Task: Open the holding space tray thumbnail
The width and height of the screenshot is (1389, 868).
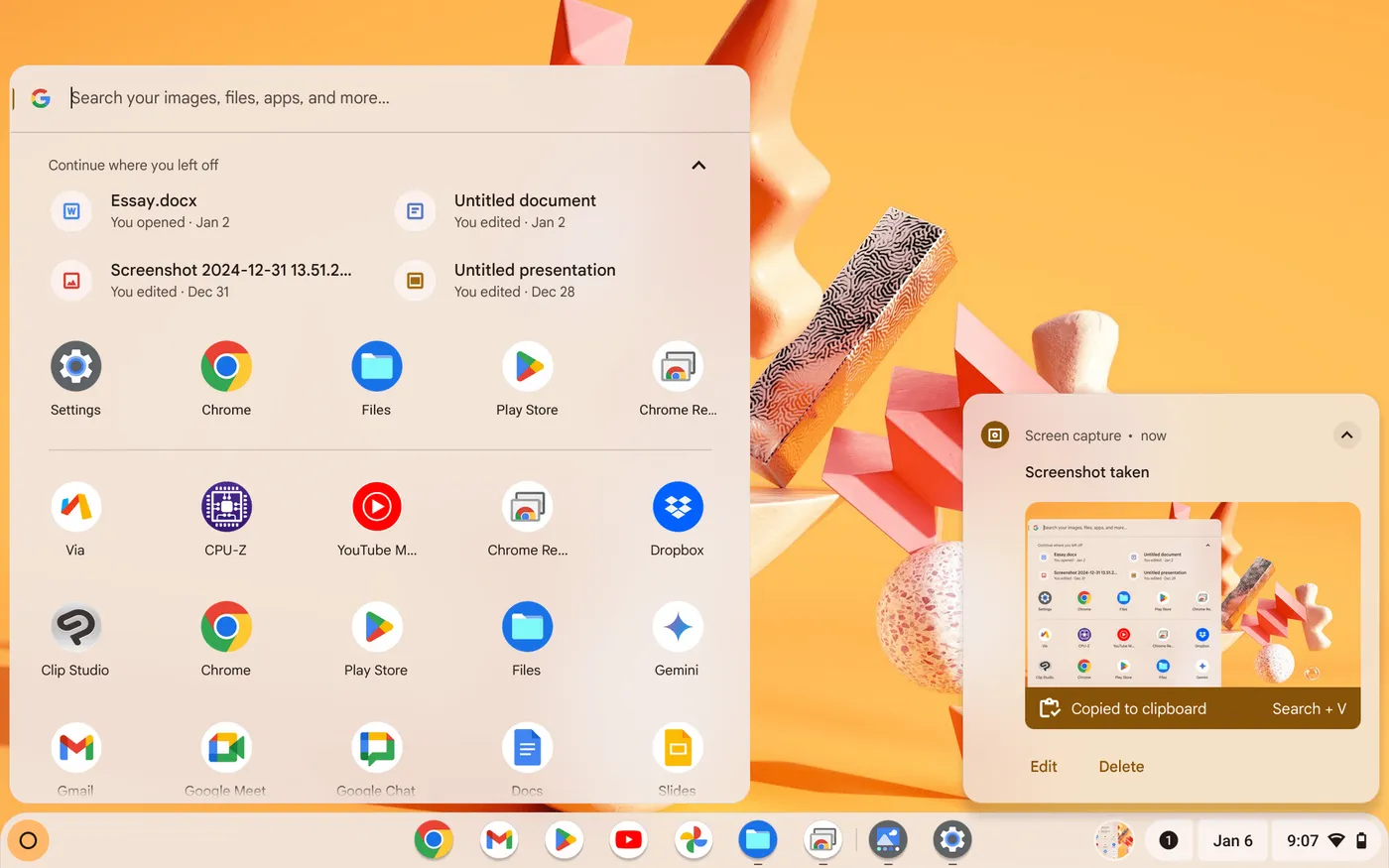Action: (x=1114, y=840)
